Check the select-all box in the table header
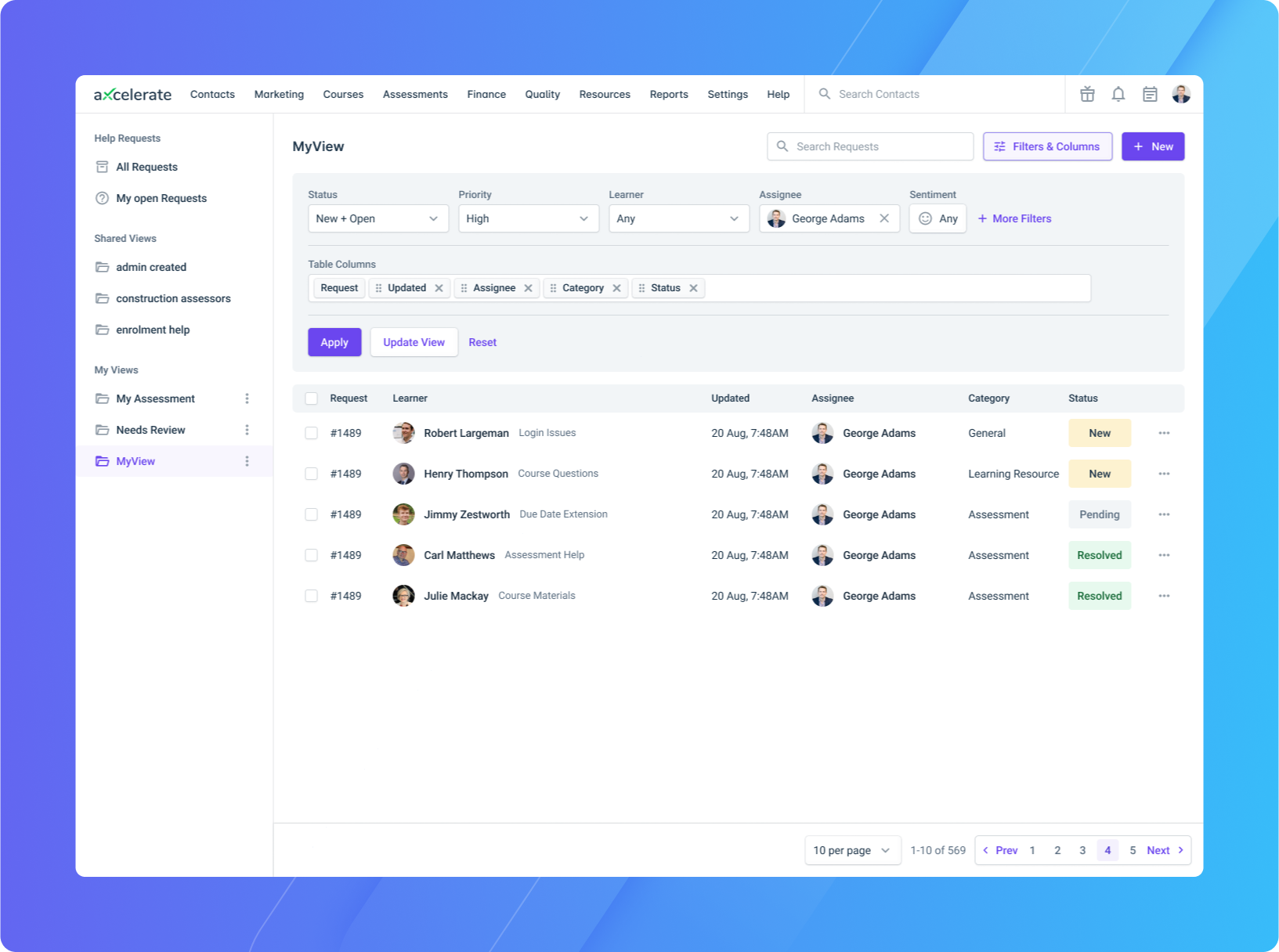 [x=311, y=398]
